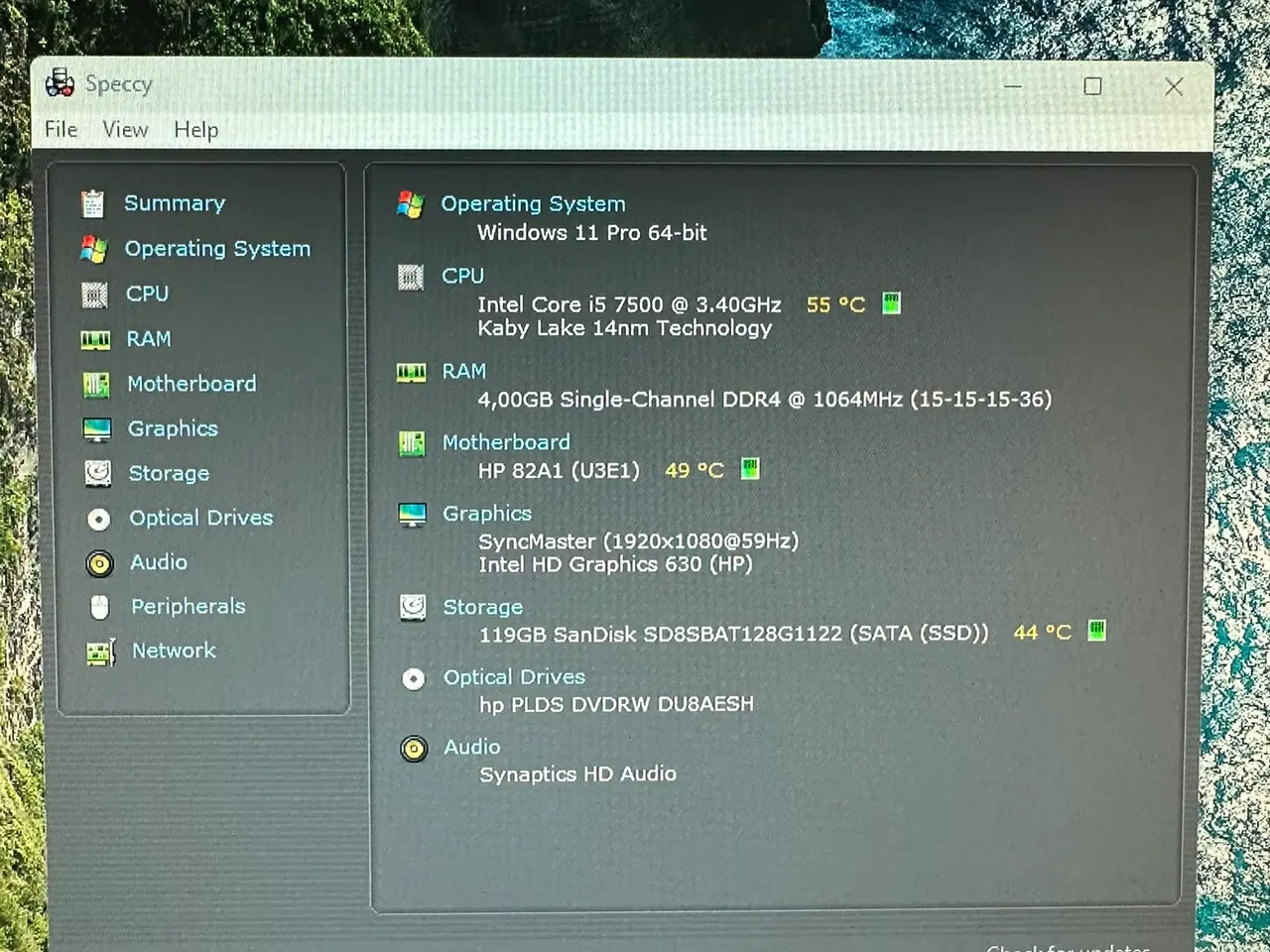Open Graphics section in sidebar
1270x952 pixels.
pos(173,428)
